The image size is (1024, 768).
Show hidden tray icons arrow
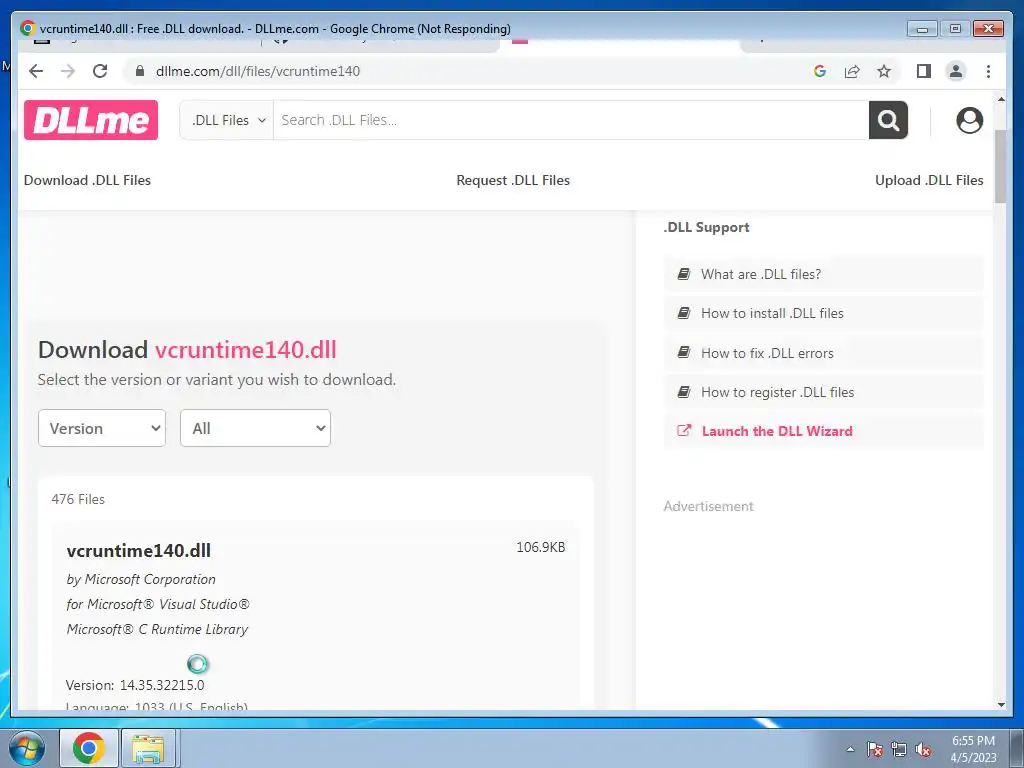850,749
